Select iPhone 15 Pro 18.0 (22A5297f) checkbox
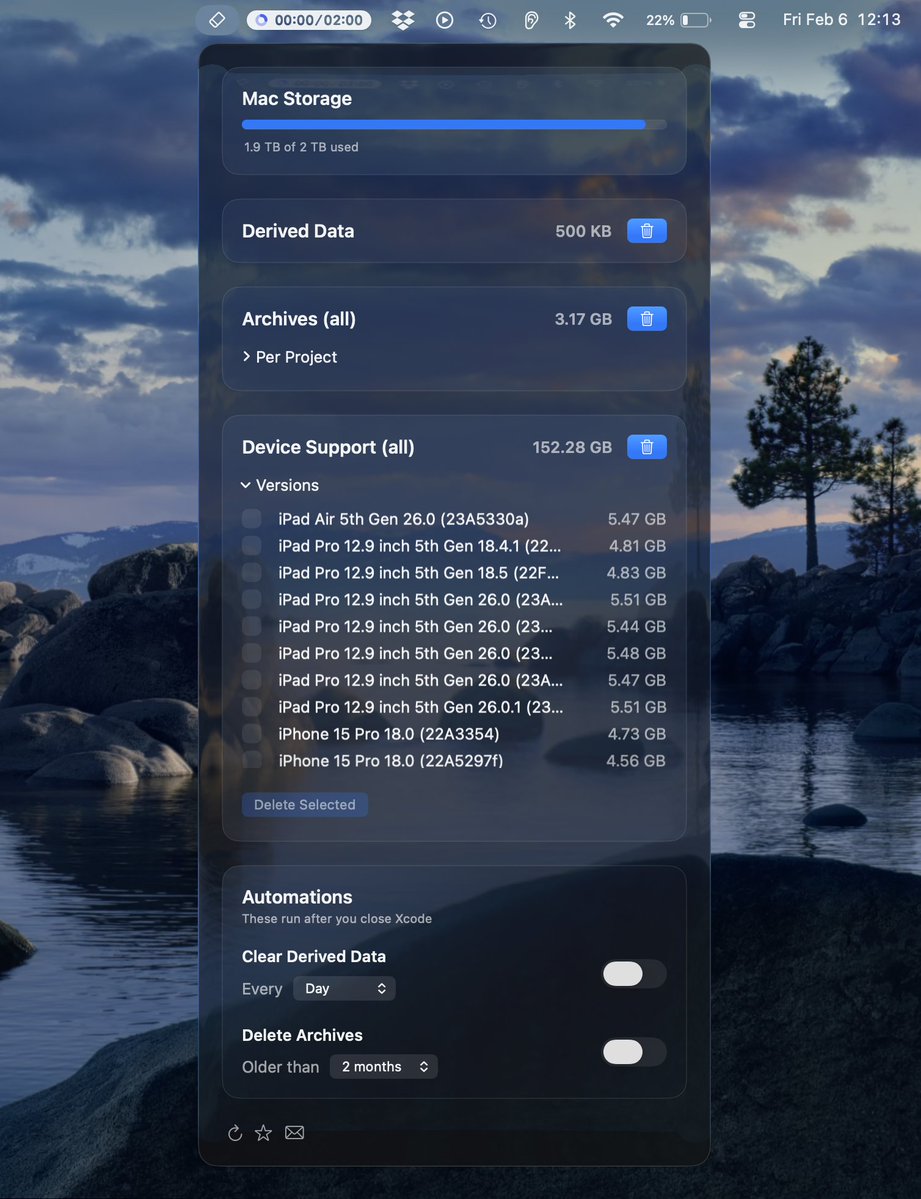 point(252,760)
